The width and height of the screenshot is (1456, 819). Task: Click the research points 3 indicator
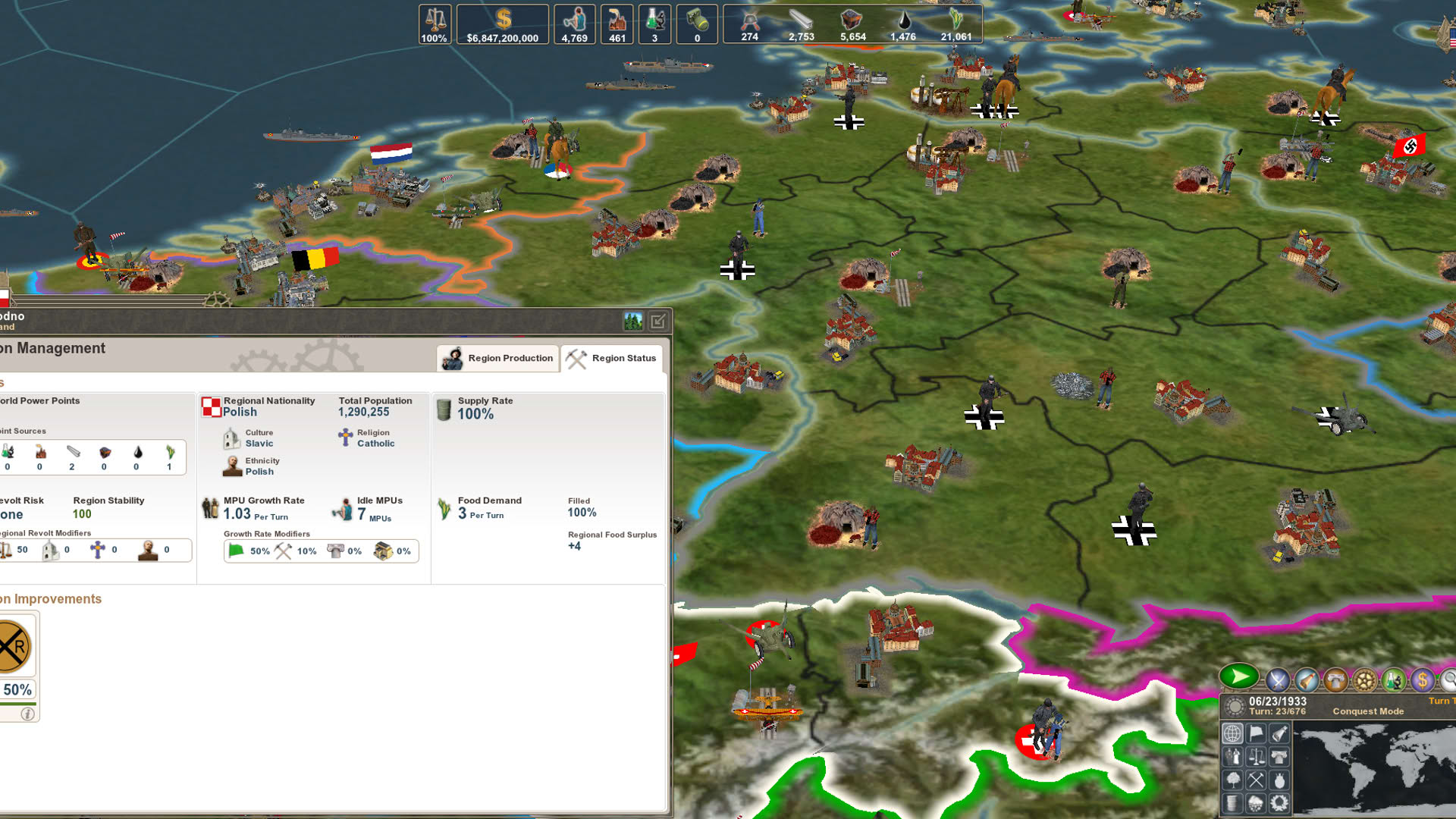click(x=654, y=24)
